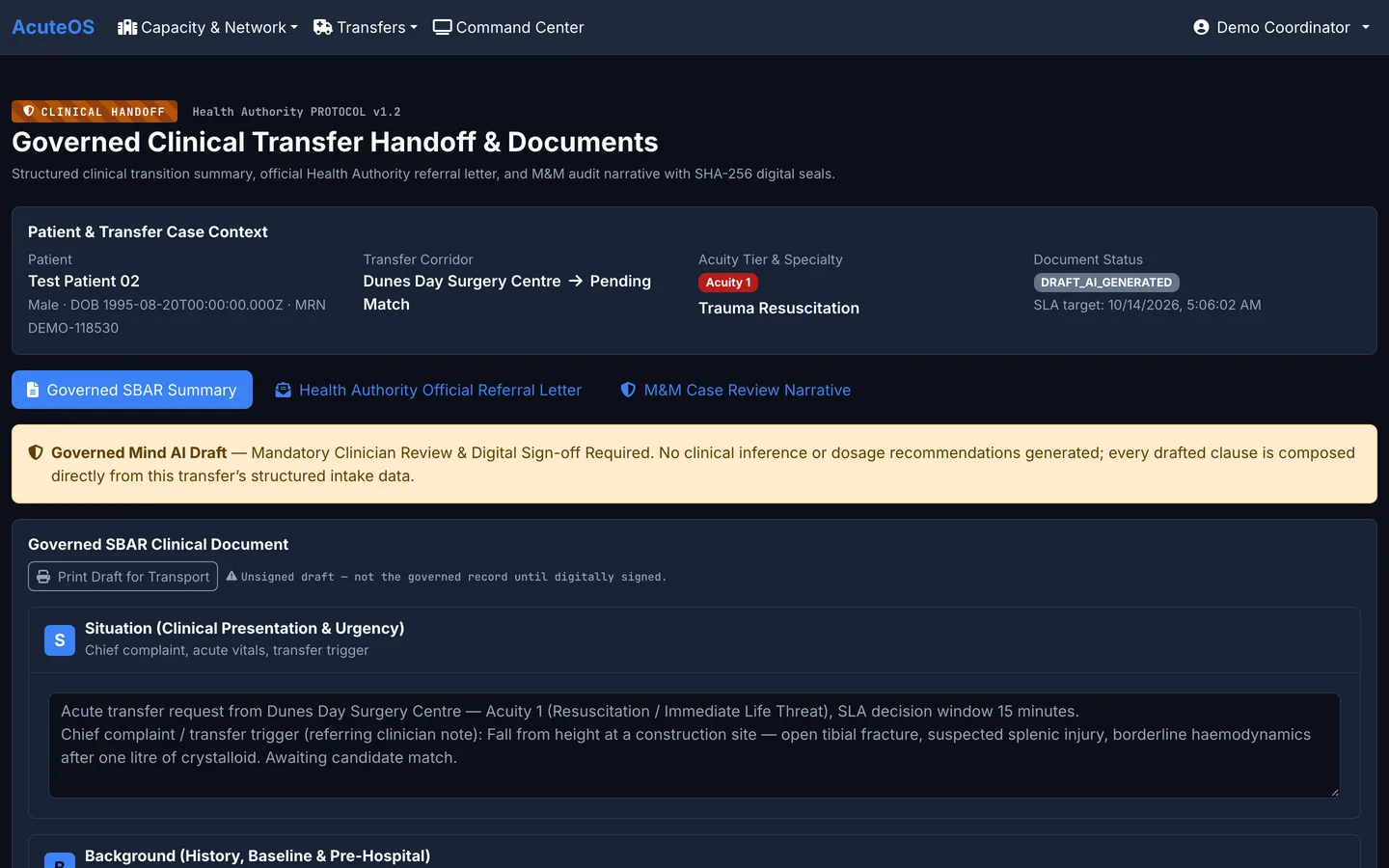Click the blue S Situation badge

(x=60, y=639)
